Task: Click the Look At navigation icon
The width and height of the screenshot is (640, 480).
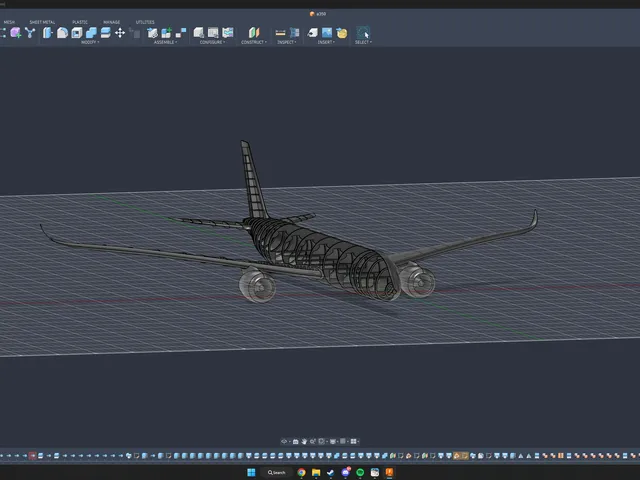Action: (x=296, y=441)
